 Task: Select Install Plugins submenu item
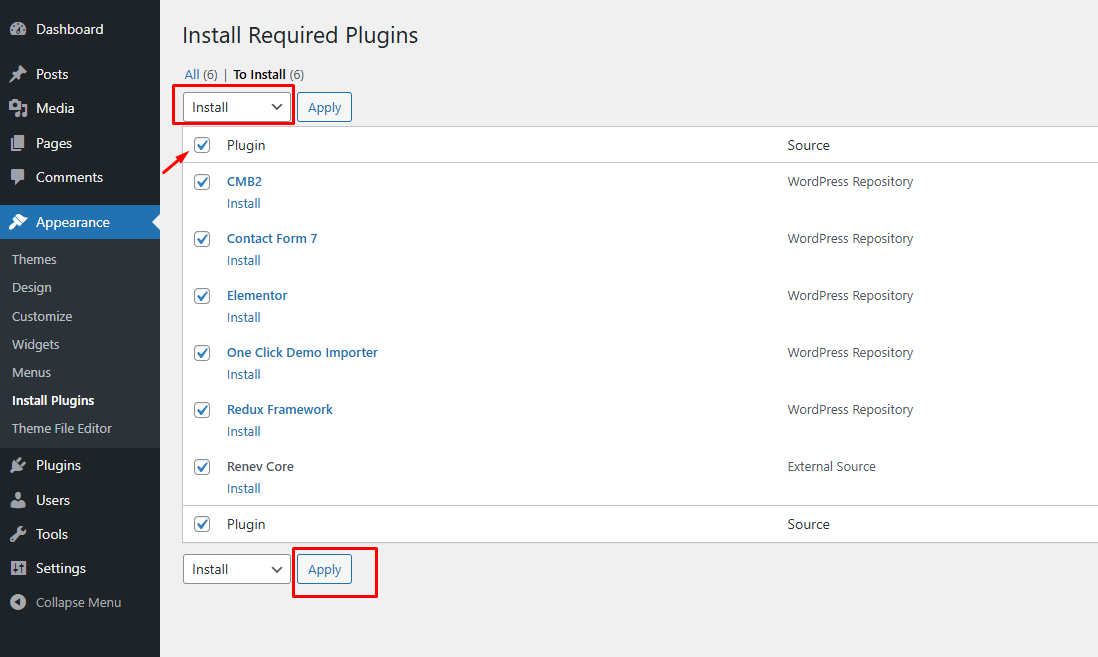pyautogui.click(x=53, y=401)
